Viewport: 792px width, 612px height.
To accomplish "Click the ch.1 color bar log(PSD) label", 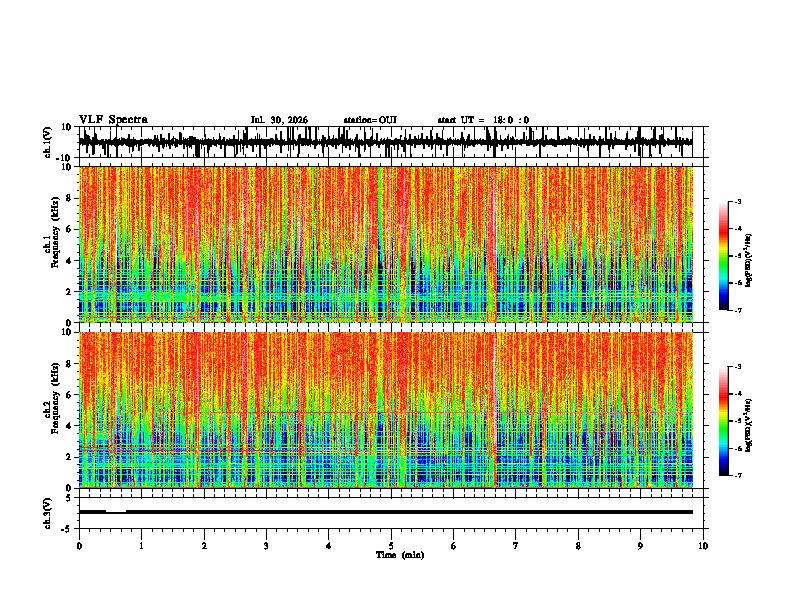I will click(x=749, y=261).
